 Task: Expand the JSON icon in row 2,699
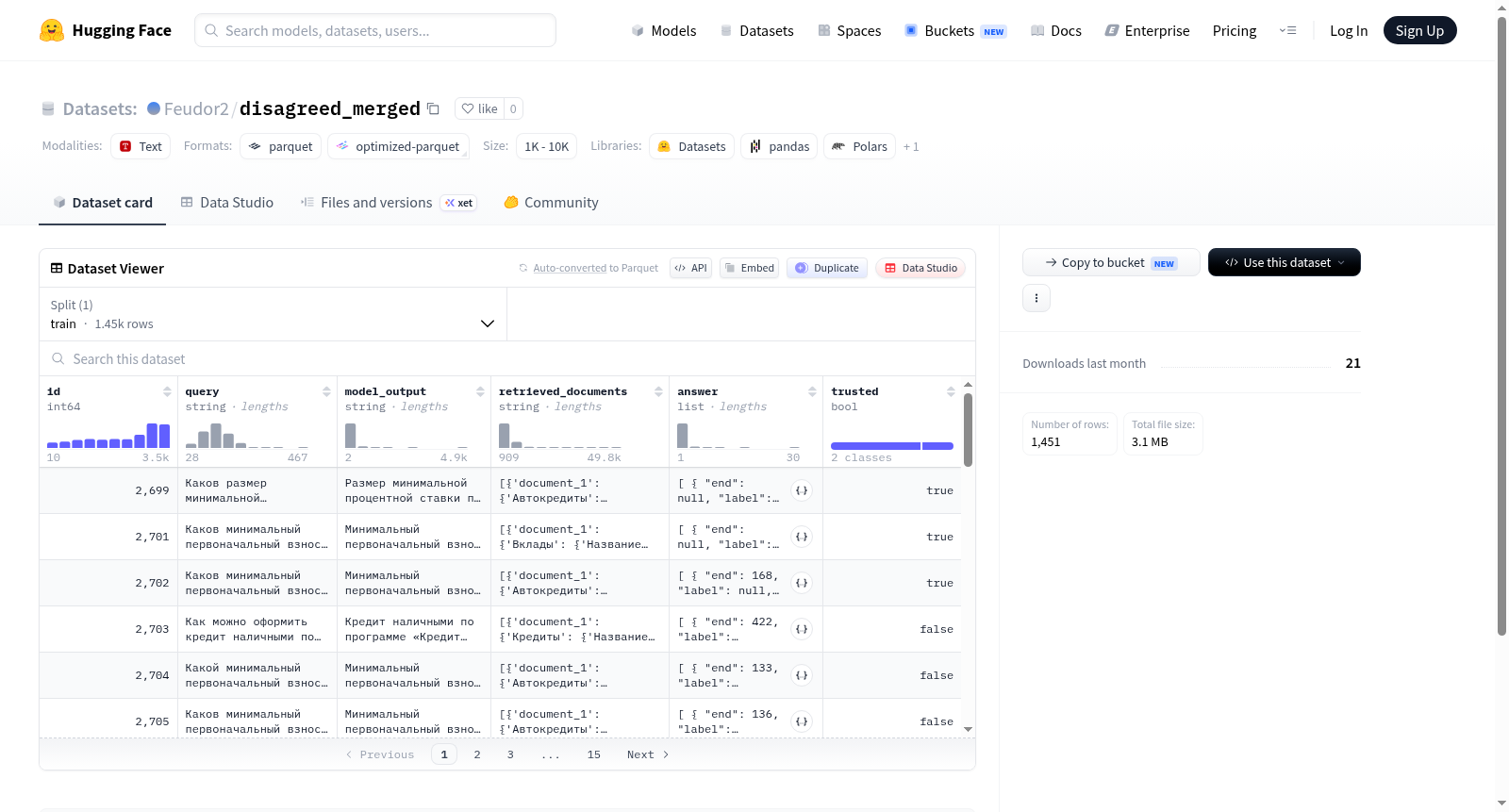802,490
